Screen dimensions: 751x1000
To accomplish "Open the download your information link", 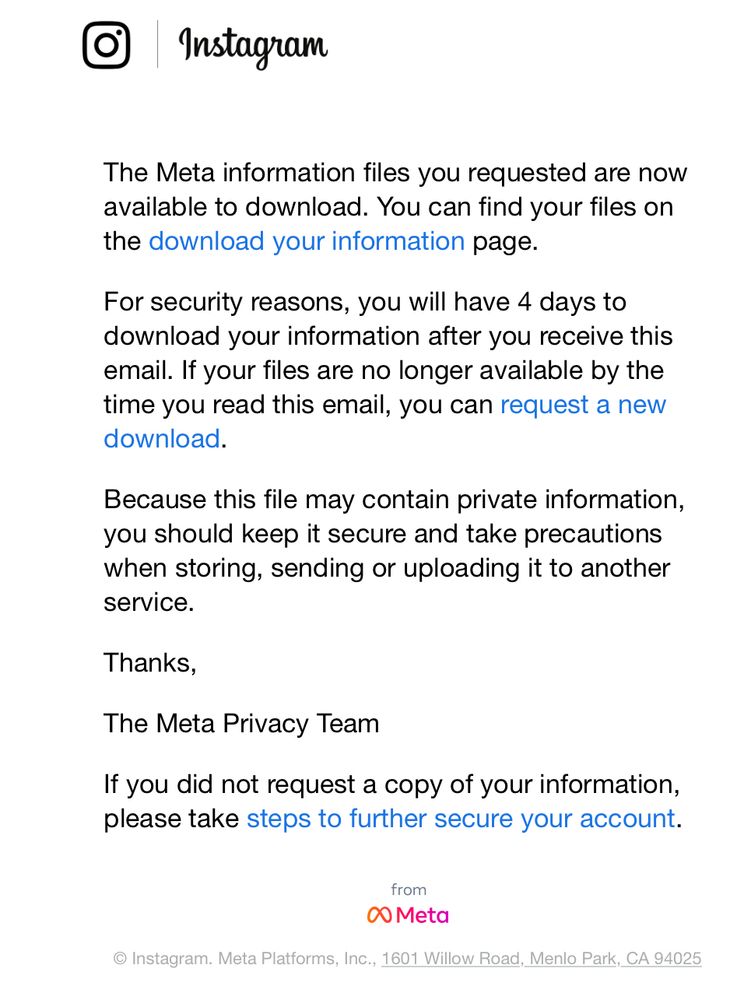I will tap(307, 241).
